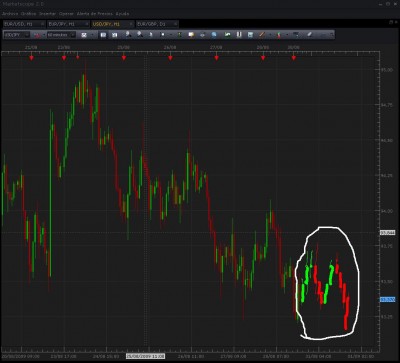Close the EUR/JPY H1 tab
The image size is (400, 363).
coord(86,24)
